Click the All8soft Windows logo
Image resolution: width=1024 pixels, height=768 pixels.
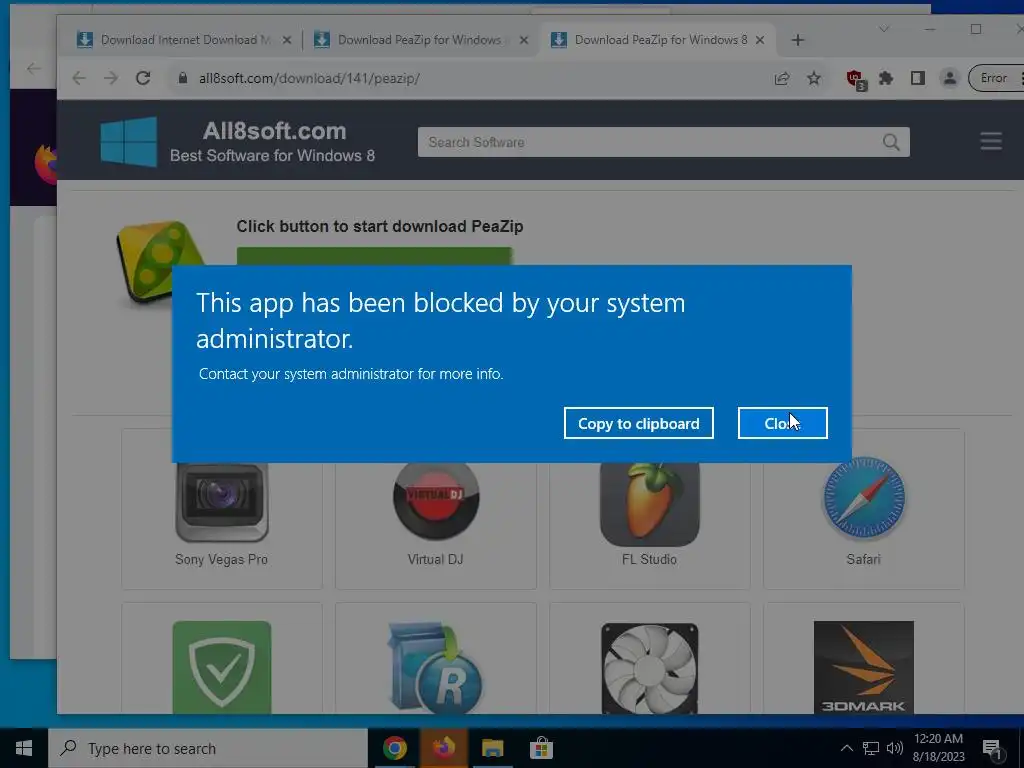coord(129,142)
